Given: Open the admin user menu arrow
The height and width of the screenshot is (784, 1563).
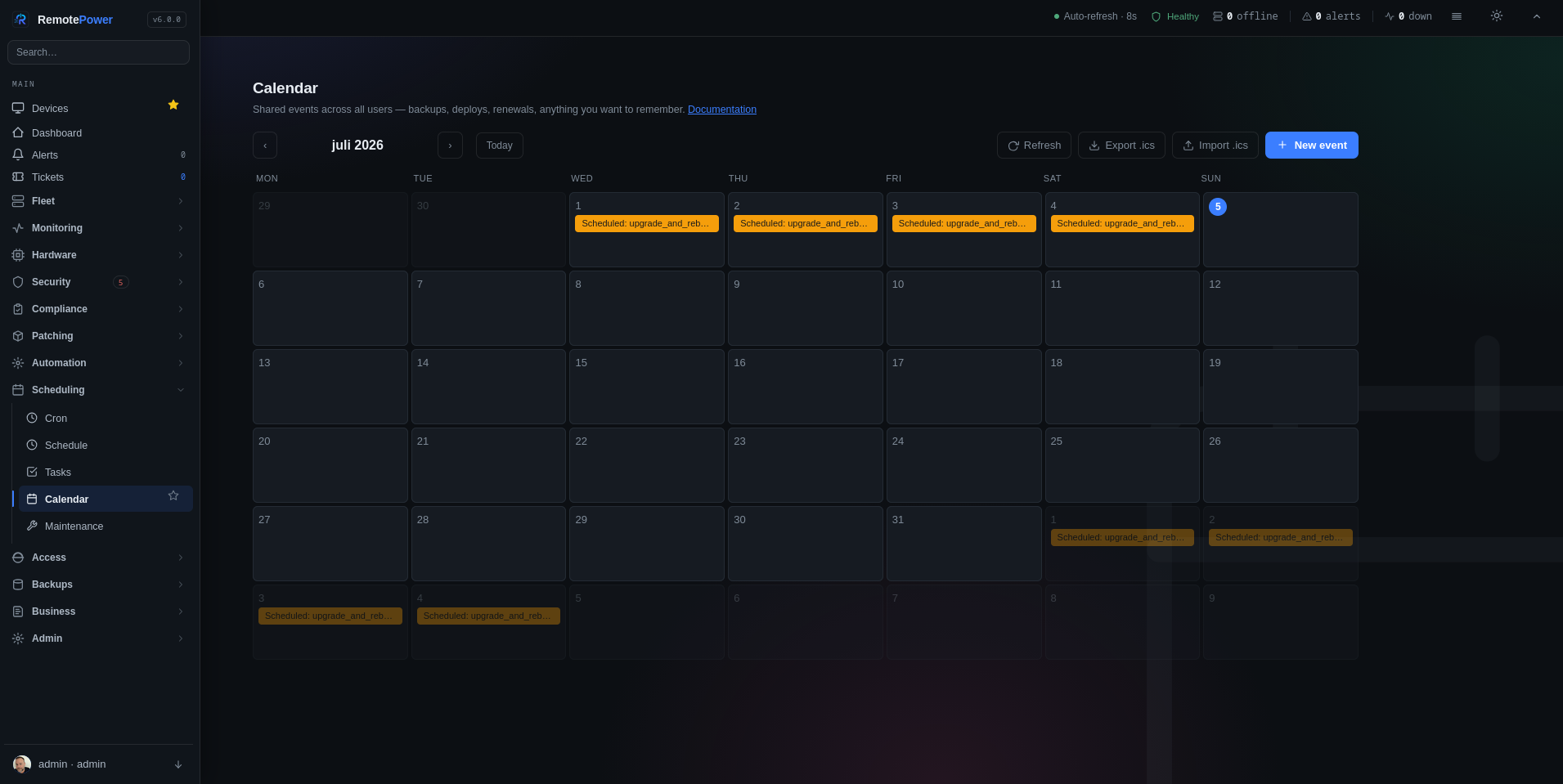Looking at the screenshot, I should pos(178,764).
